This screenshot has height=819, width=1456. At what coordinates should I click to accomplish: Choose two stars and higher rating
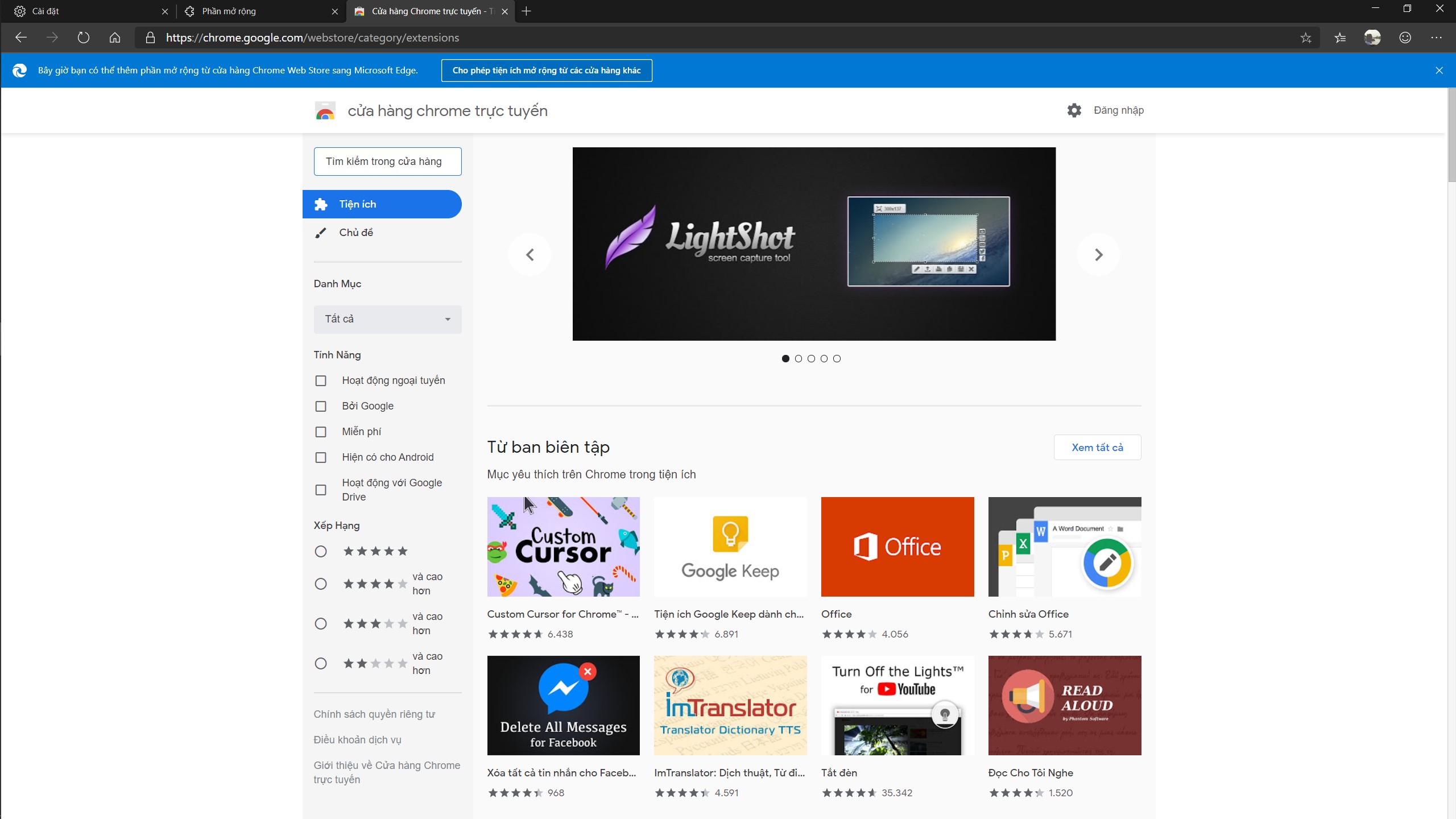coord(321,664)
